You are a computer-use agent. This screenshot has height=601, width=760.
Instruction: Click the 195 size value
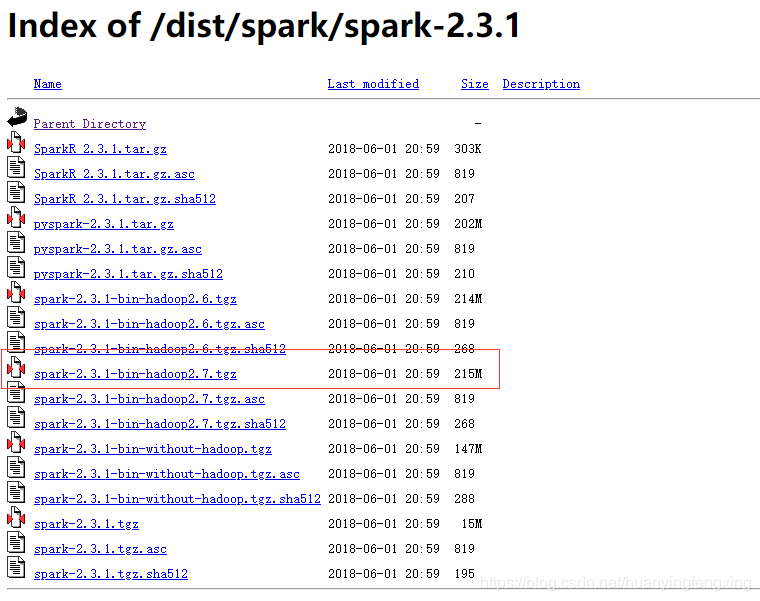464,574
